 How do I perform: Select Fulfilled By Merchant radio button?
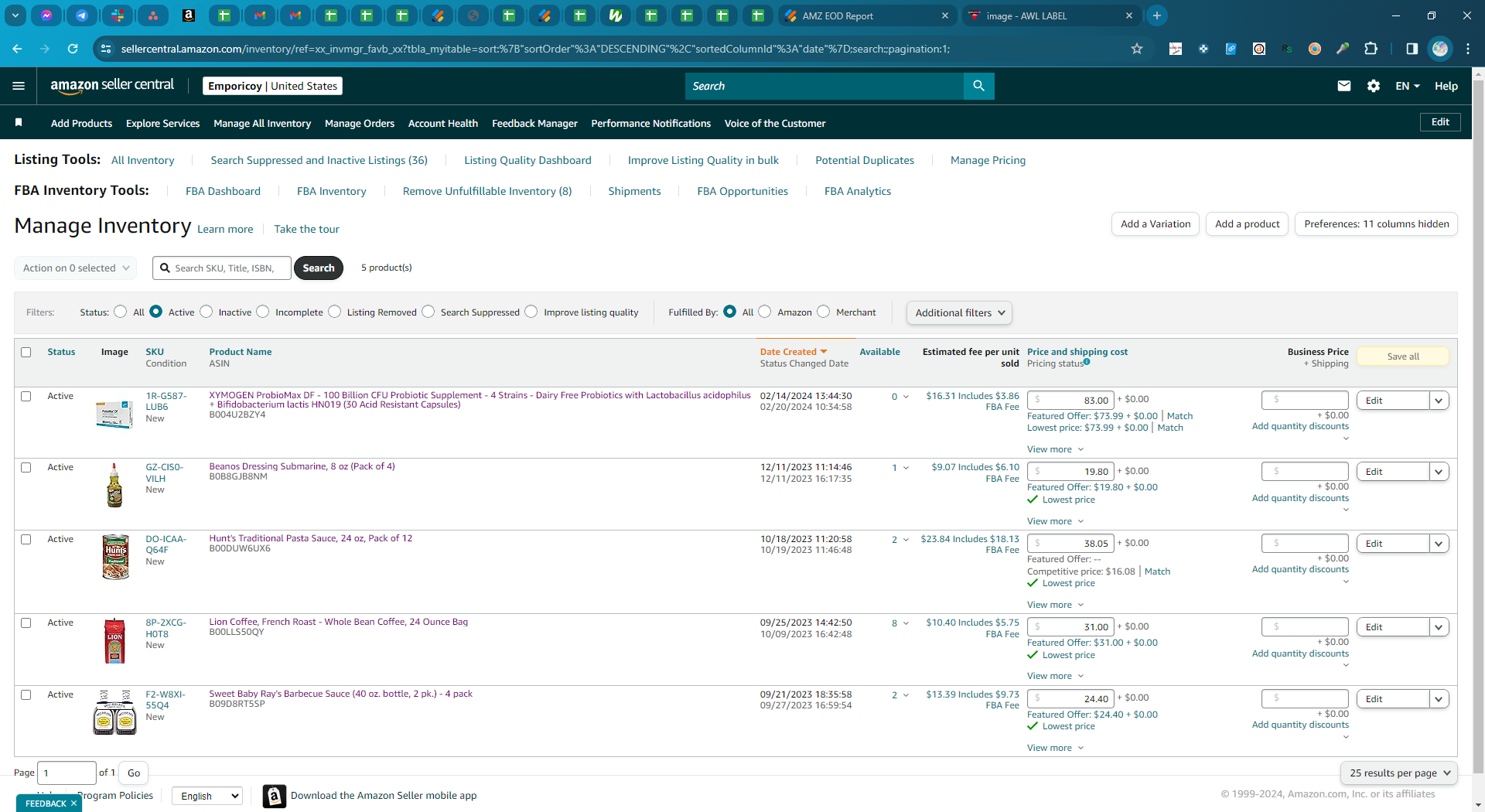[824, 312]
